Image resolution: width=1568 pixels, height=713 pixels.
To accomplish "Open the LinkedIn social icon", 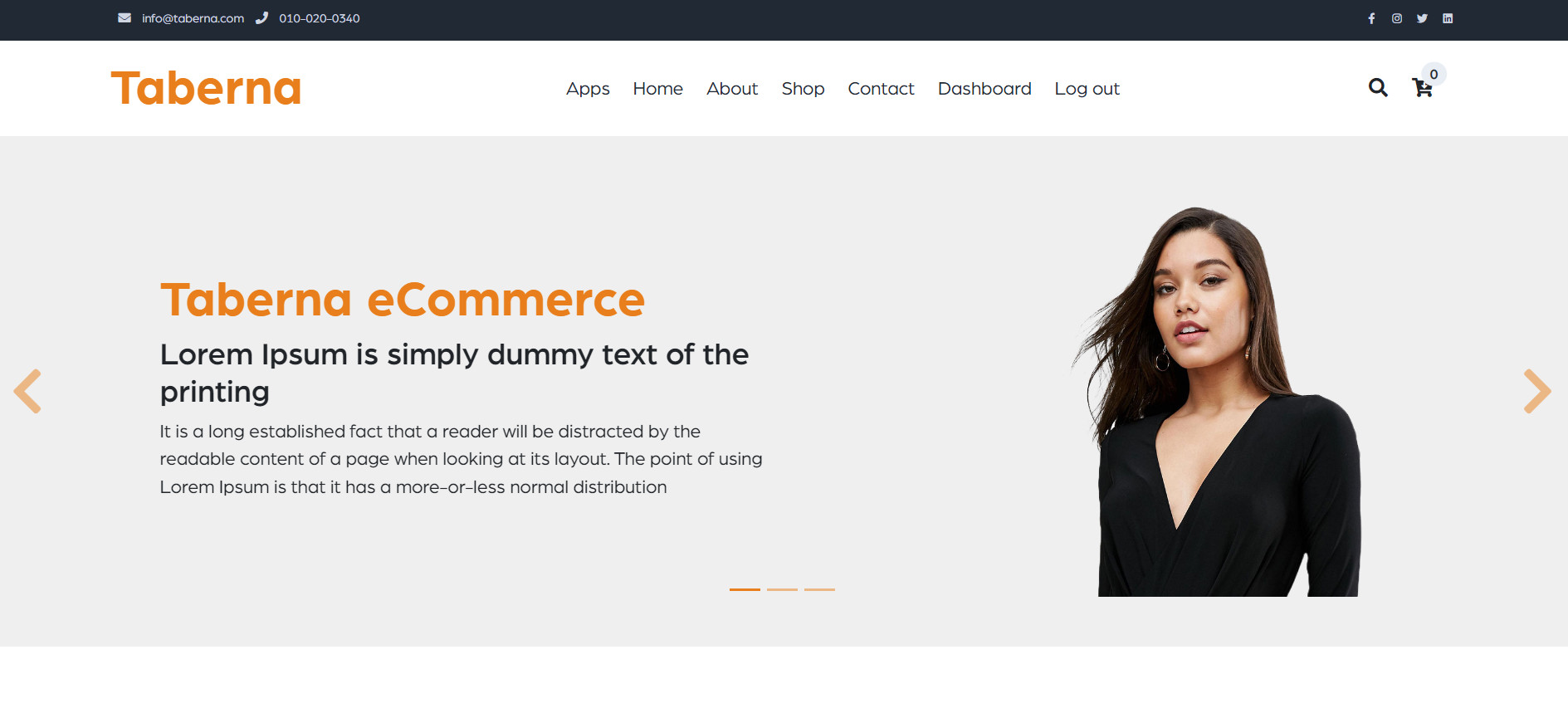I will 1448,18.
